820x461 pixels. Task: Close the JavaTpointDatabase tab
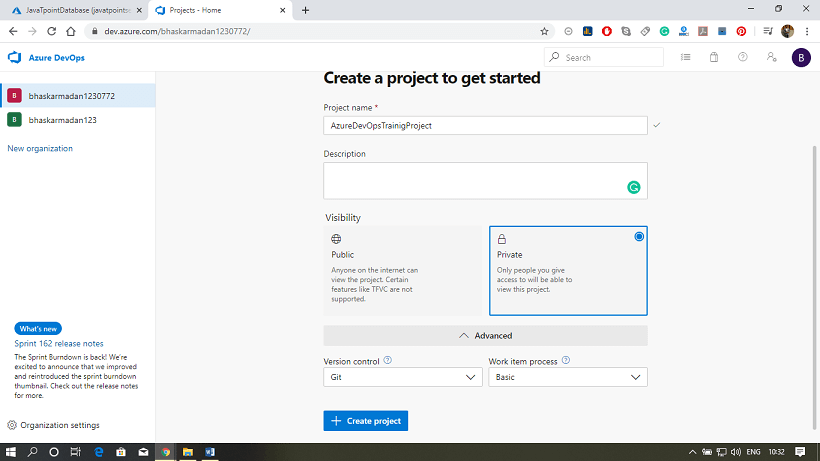point(139,10)
